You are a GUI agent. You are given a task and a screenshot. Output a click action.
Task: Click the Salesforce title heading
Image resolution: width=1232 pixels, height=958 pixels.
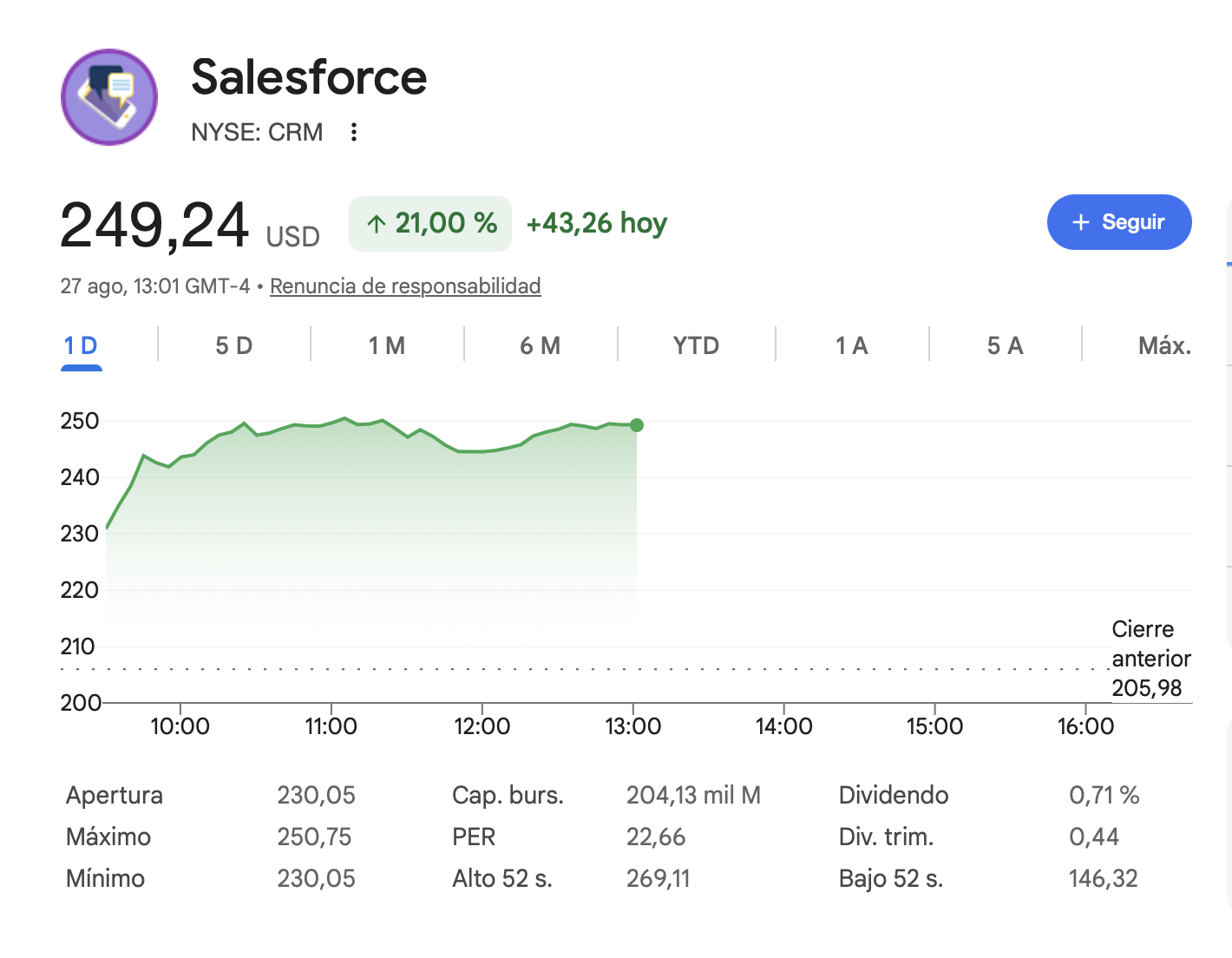coord(309,77)
